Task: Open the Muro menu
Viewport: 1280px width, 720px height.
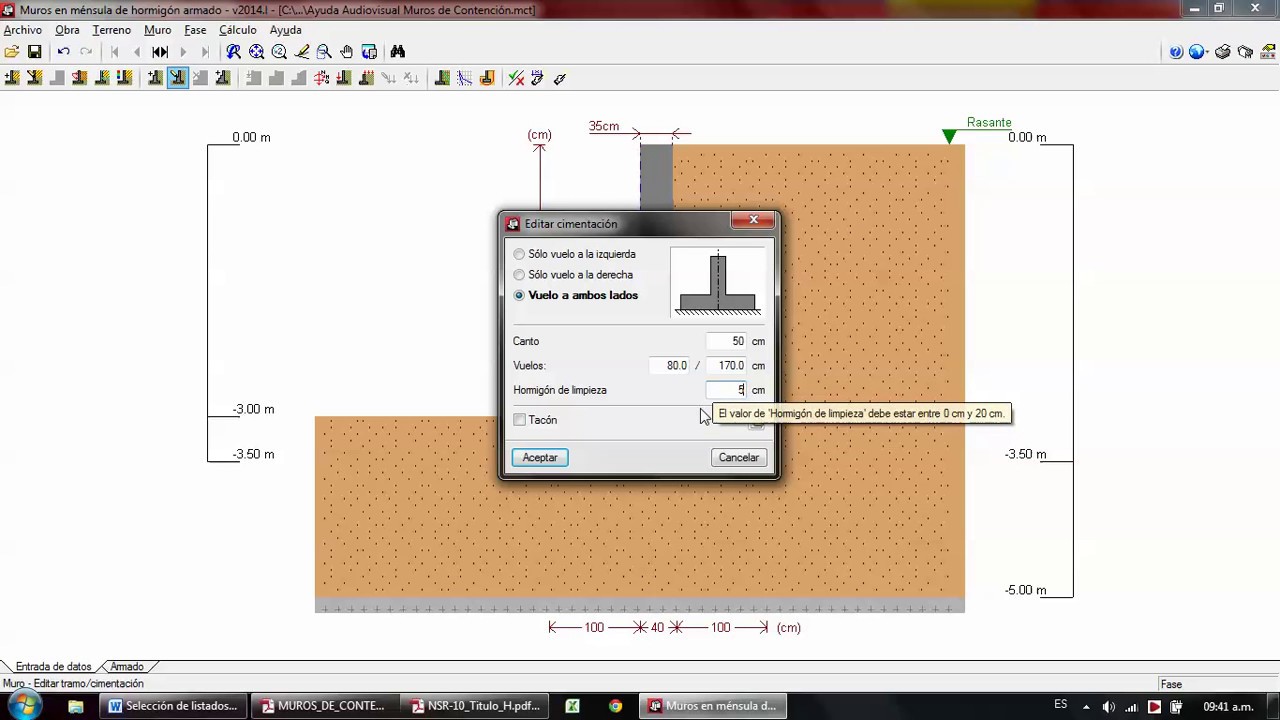Action: tap(157, 30)
